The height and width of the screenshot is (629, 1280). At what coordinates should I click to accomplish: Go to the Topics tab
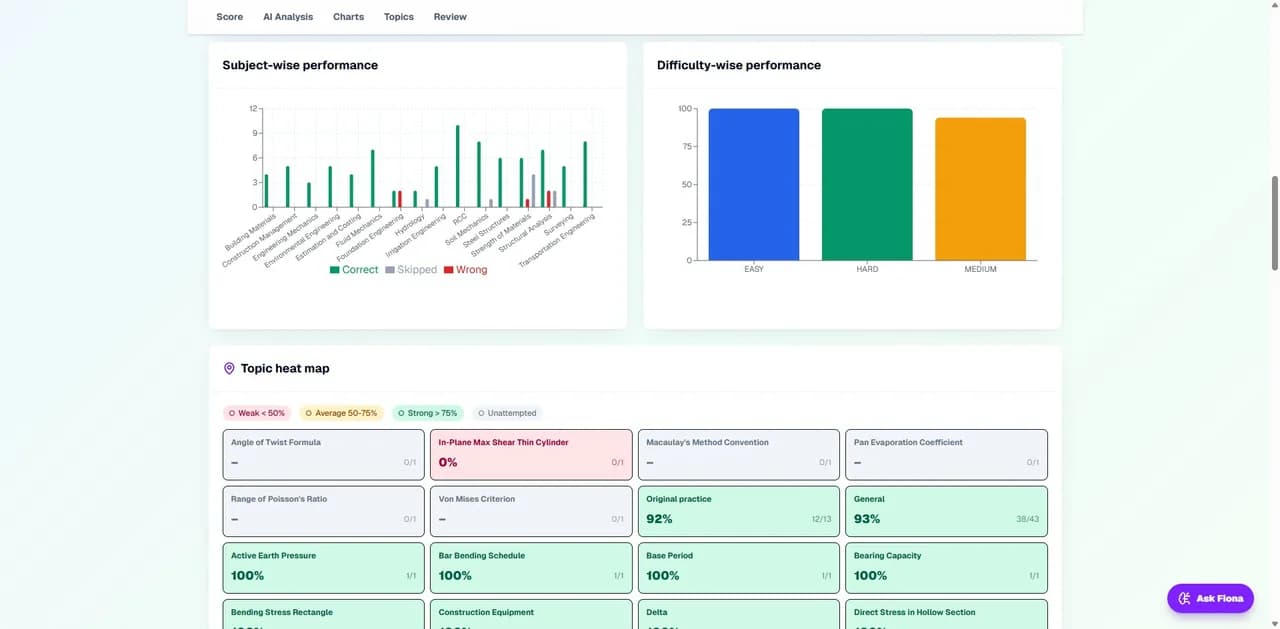(x=399, y=17)
